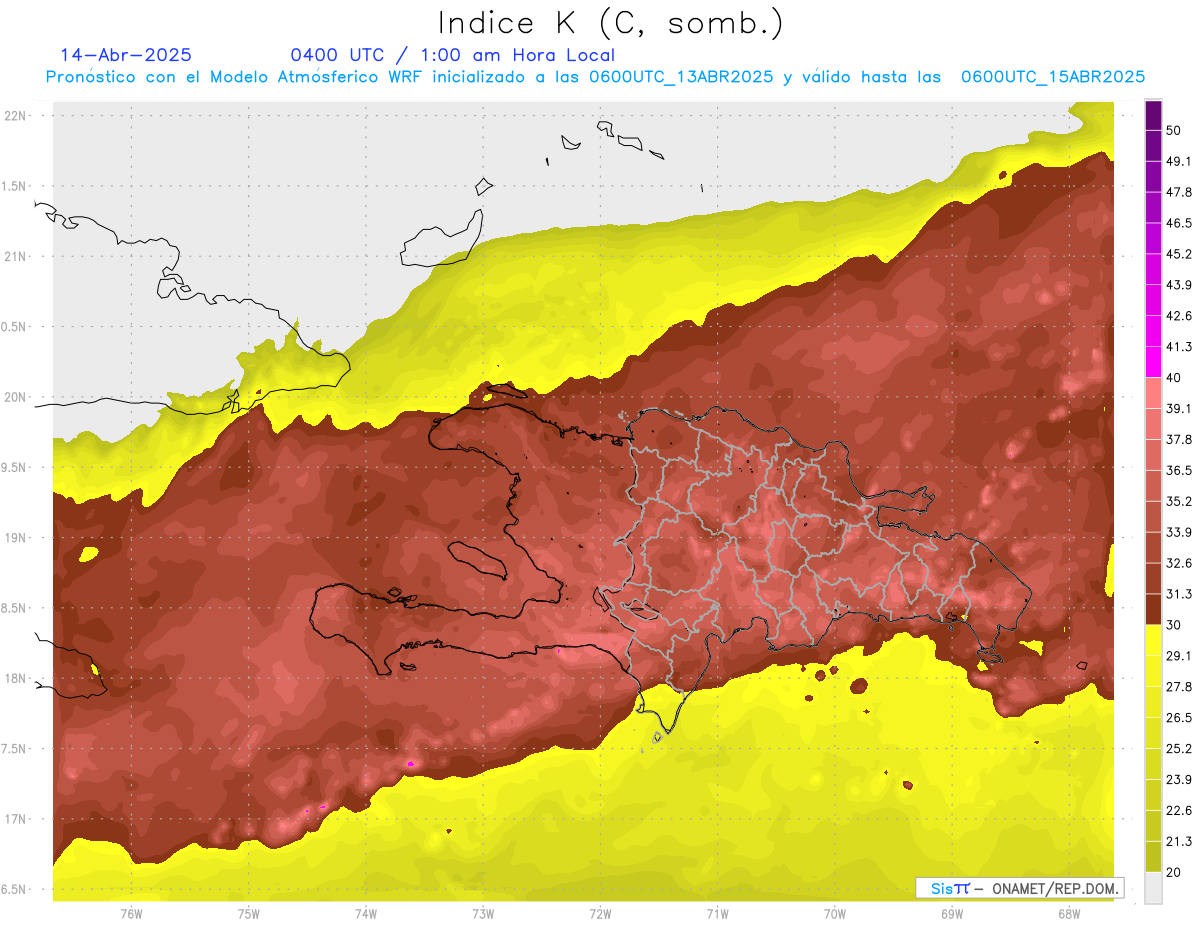Click the '73W' longitude axis label

pos(483,913)
